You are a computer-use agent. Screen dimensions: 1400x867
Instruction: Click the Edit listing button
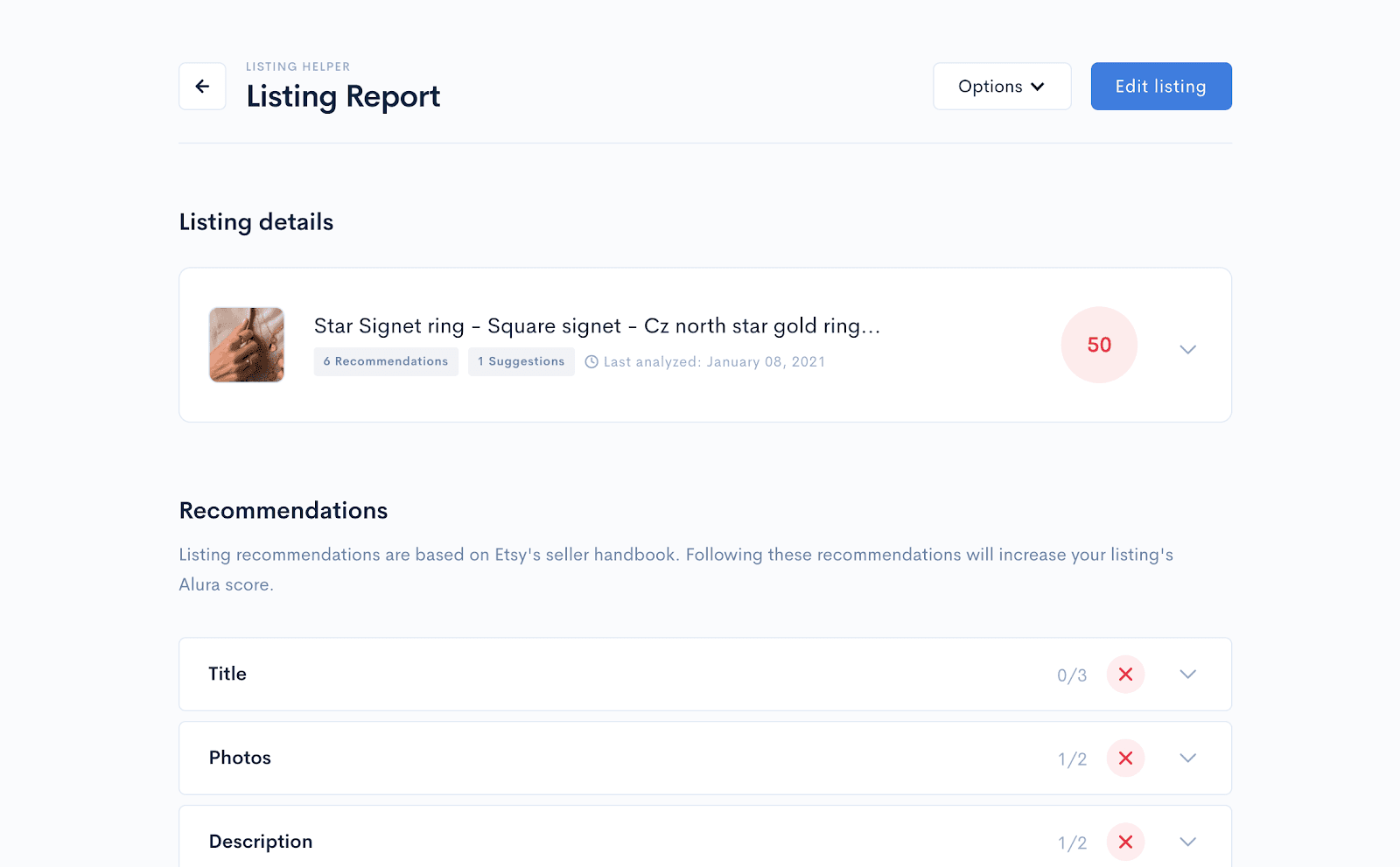tap(1161, 86)
